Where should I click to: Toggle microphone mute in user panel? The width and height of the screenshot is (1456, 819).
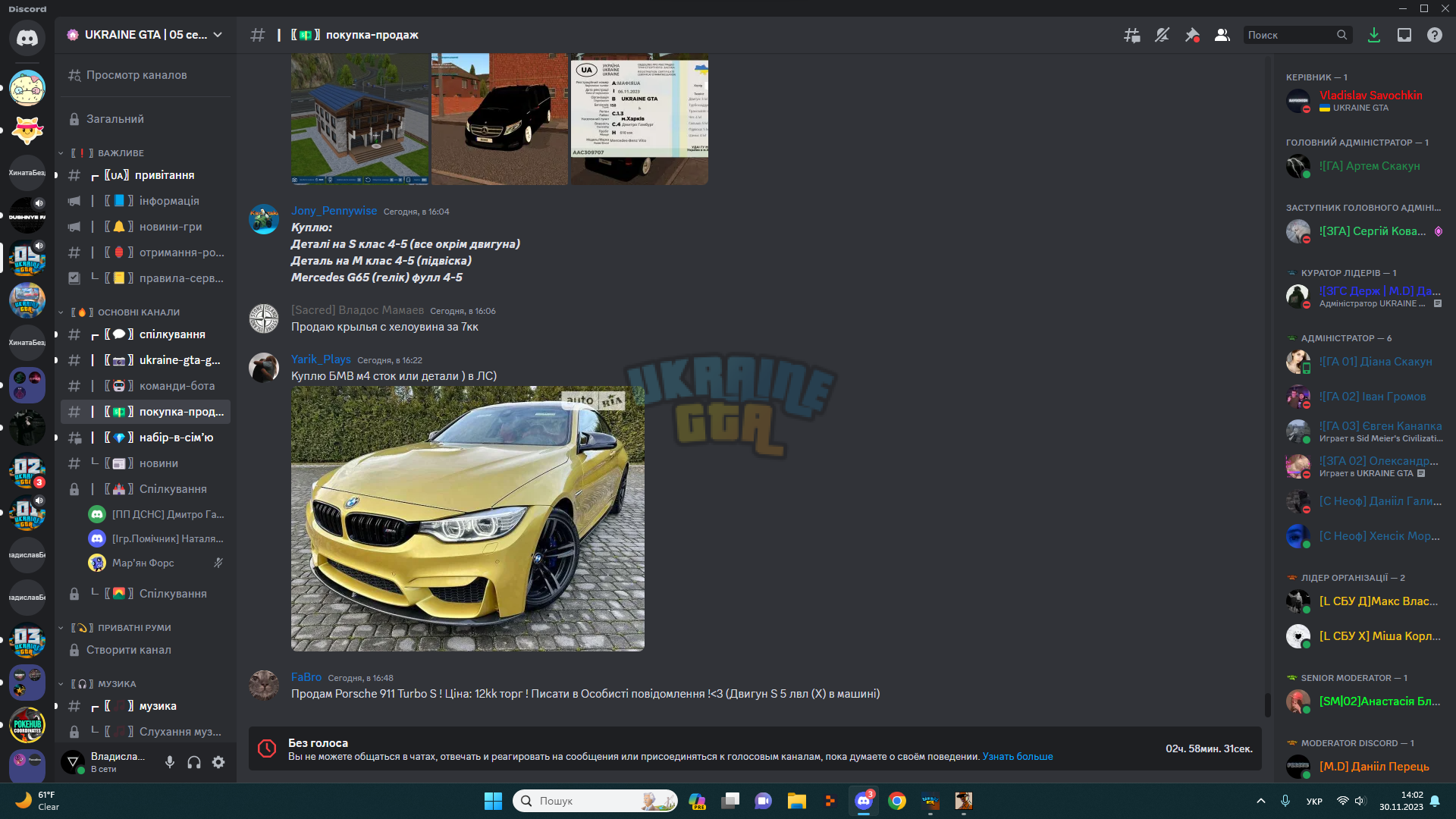tap(170, 762)
